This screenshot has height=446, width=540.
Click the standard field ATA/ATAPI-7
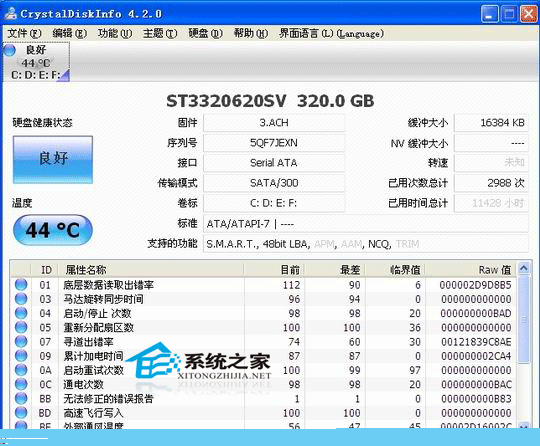pyautogui.click(x=366, y=224)
